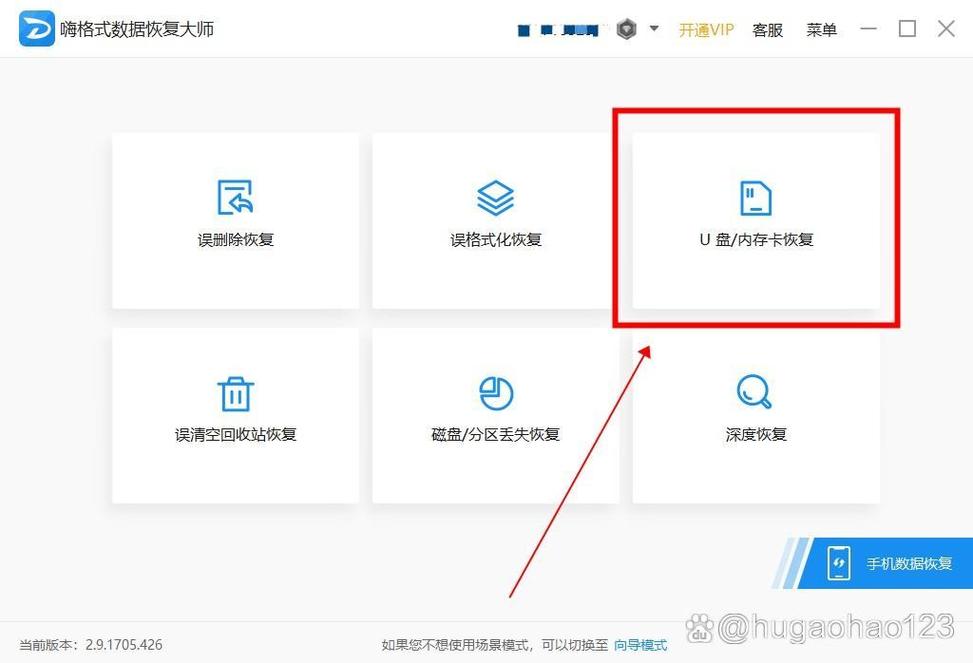
Task: Click the app logo in the title bar
Action: click(35, 28)
